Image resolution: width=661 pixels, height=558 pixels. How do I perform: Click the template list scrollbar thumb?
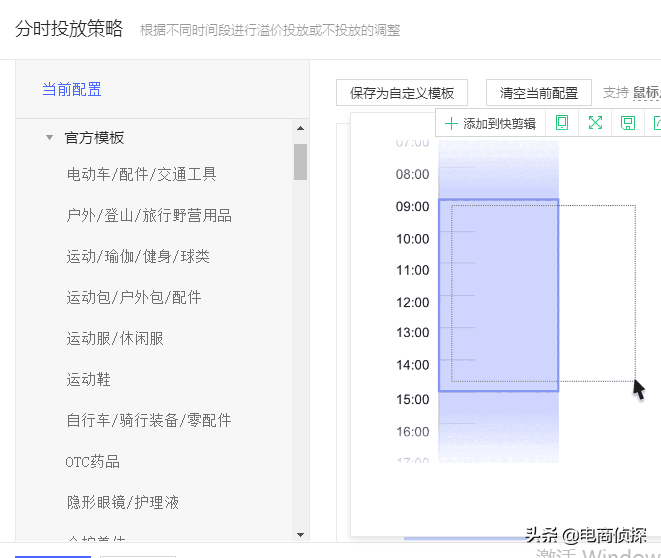pos(300,162)
